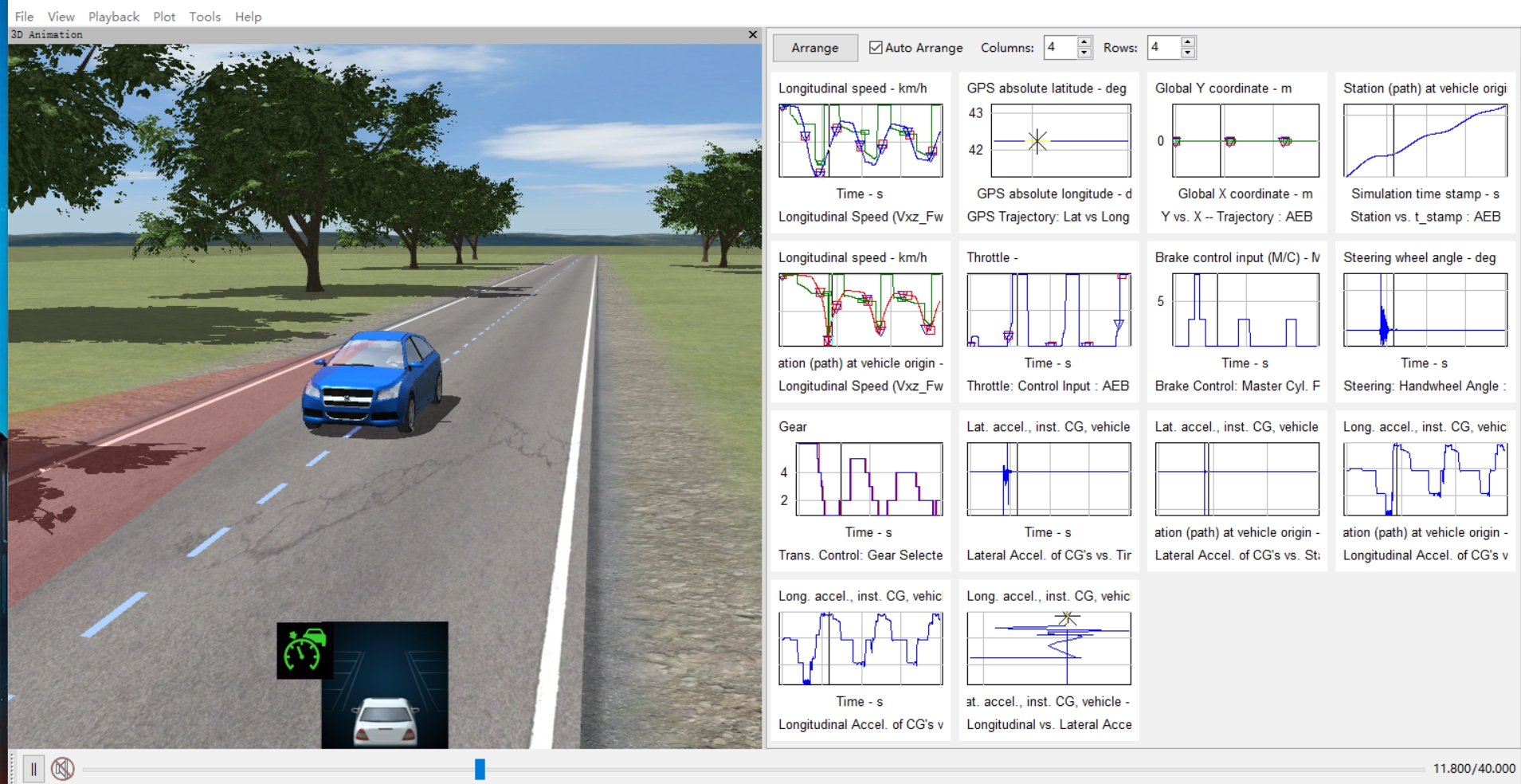Open the View menu
Screen dimensions: 1521x784
[x=61, y=17]
